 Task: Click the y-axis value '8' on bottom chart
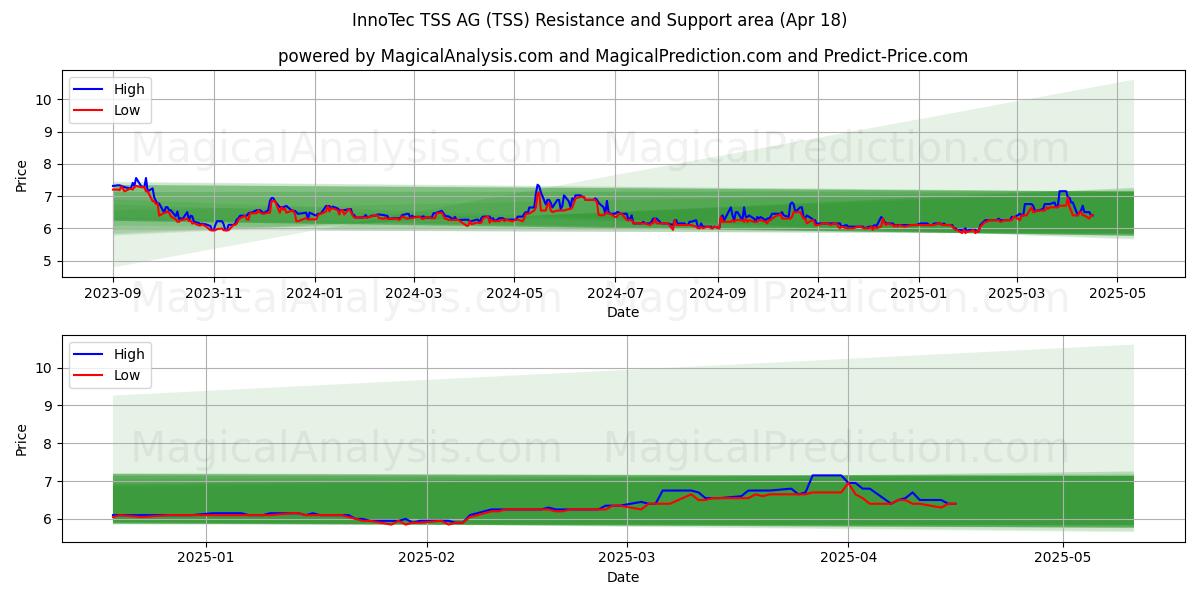(48, 444)
